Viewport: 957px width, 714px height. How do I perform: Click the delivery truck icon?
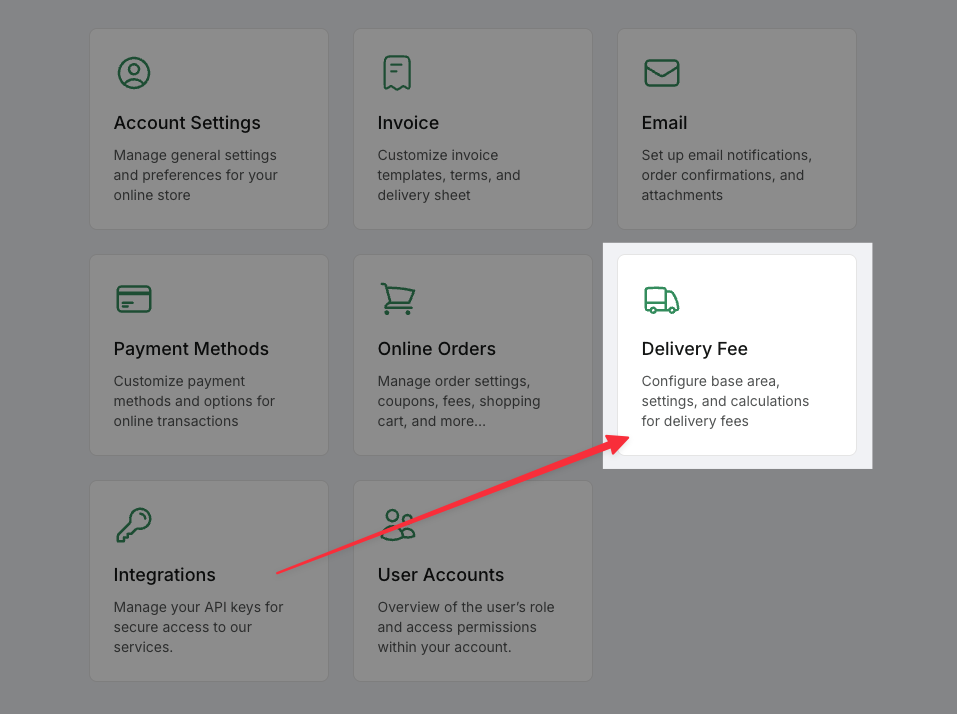tap(661, 299)
